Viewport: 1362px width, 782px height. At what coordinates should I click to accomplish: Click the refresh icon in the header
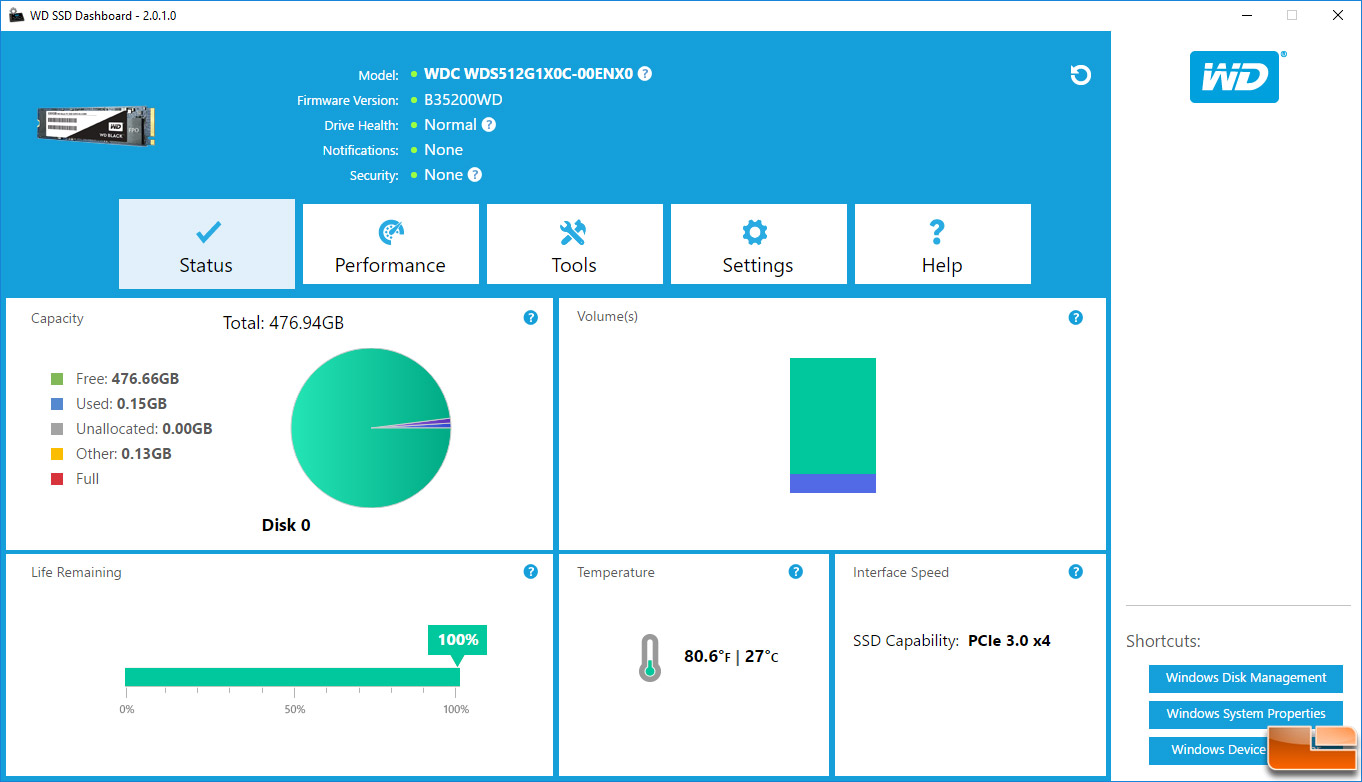pyautogui.click(x=1080, y=75)
